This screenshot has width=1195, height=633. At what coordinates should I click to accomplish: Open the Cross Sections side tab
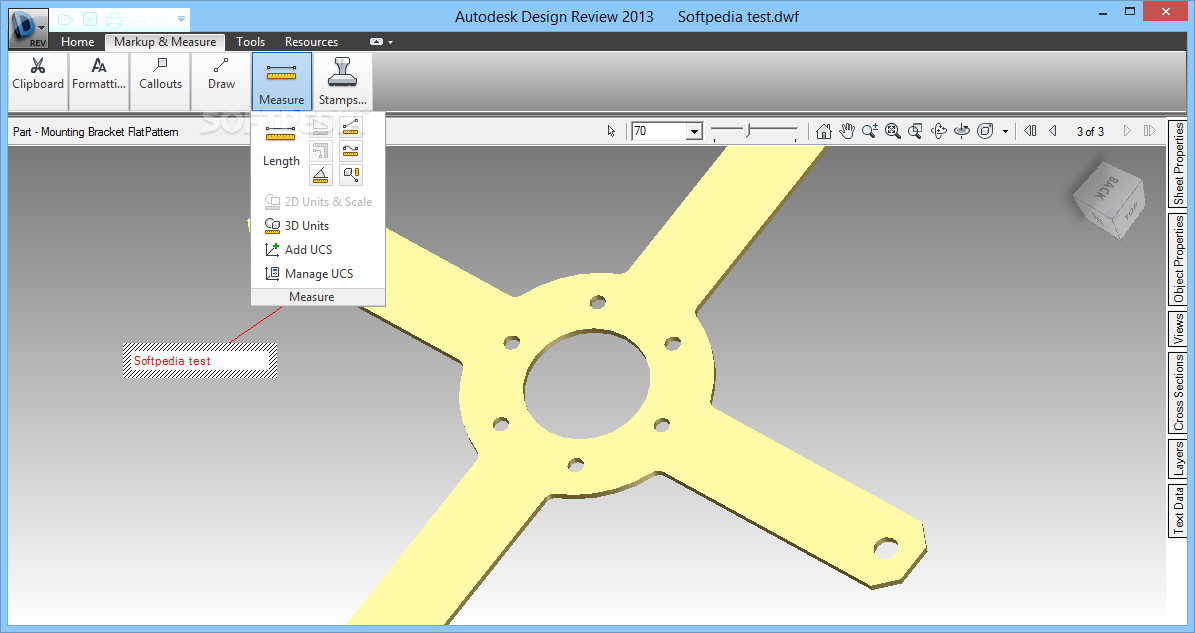pyautogui.click(x=1178, y=393)
